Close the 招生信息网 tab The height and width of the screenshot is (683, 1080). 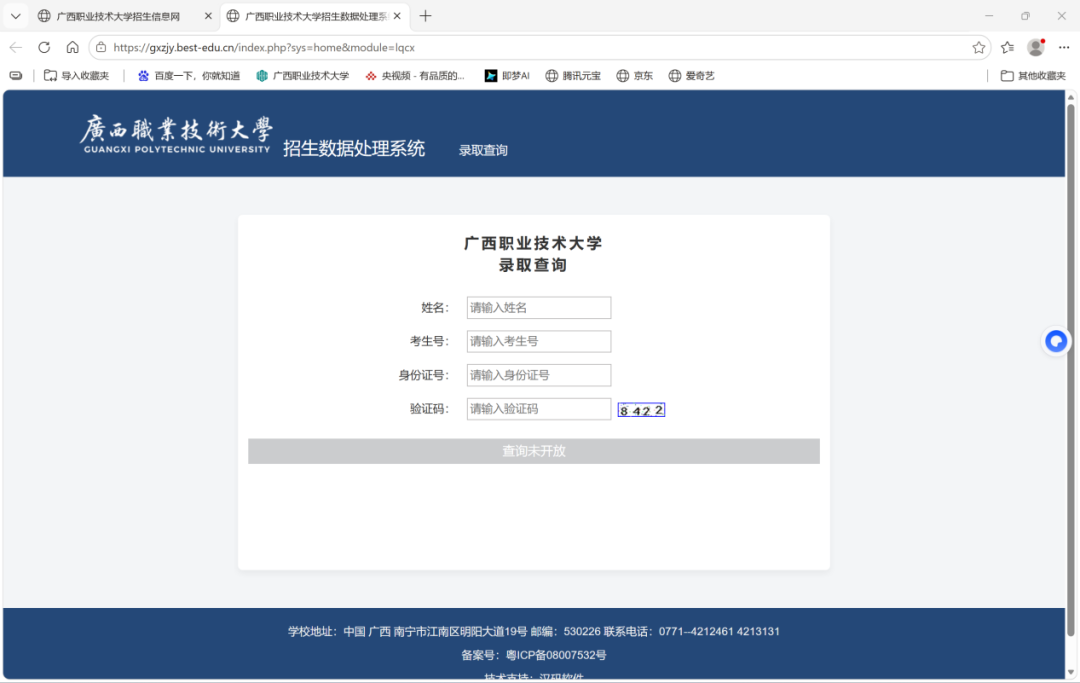coord(208,16)
